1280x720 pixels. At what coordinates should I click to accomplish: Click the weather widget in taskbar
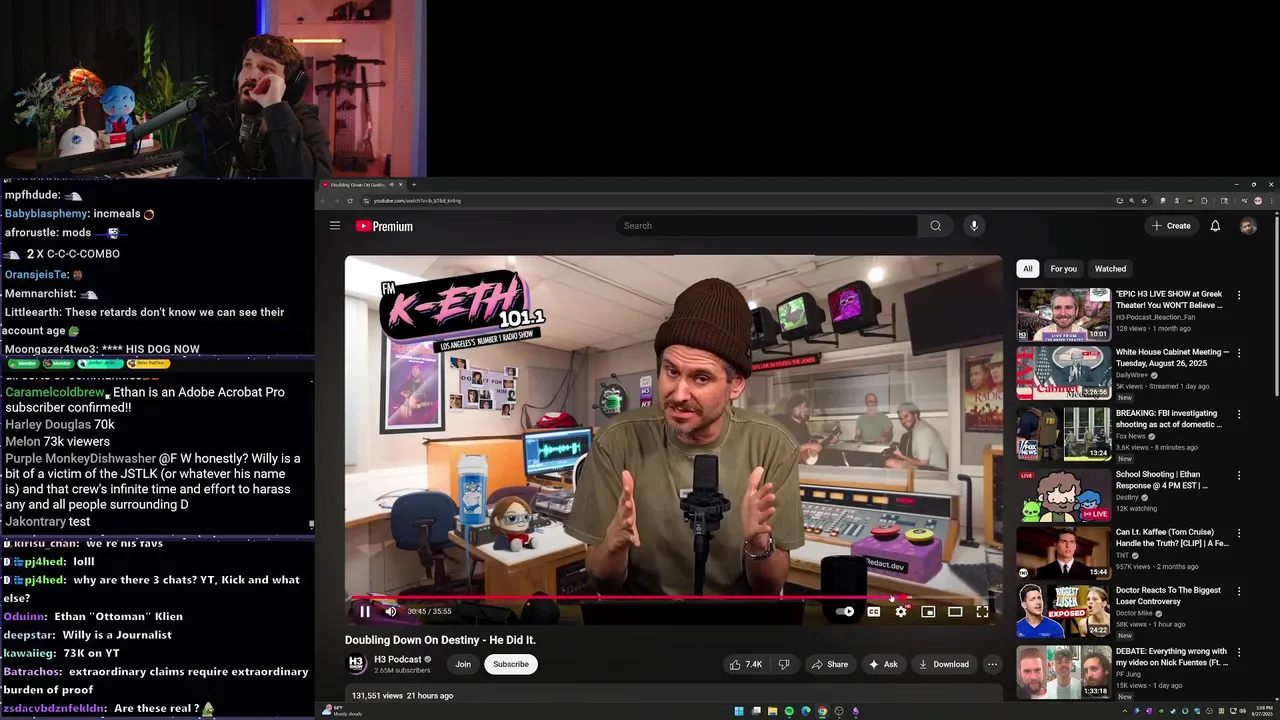(342, 711)
